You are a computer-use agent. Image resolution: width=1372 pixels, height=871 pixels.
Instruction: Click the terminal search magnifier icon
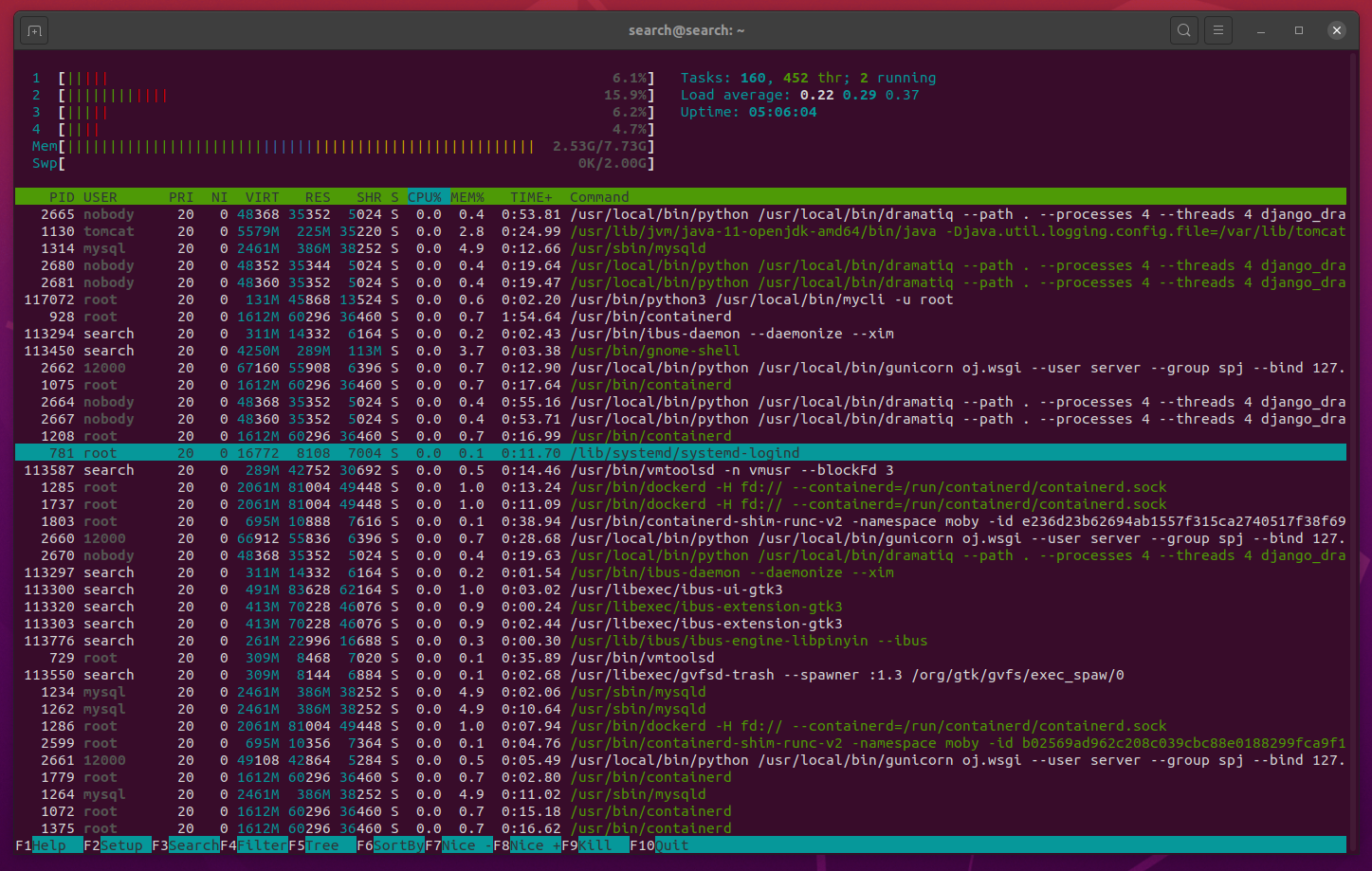[x=1184, y=30]
